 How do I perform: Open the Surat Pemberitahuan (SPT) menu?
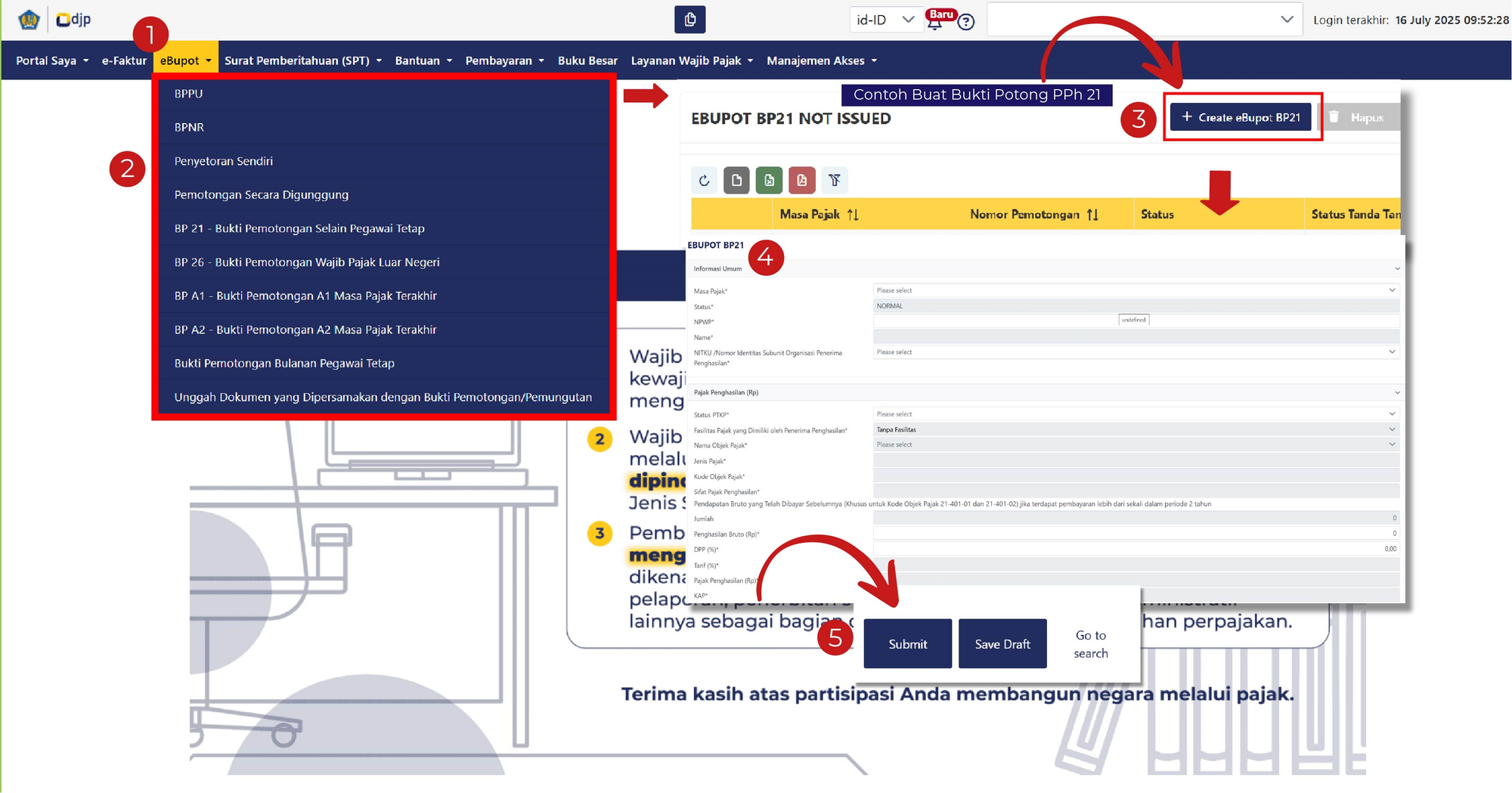pos(302,60)
